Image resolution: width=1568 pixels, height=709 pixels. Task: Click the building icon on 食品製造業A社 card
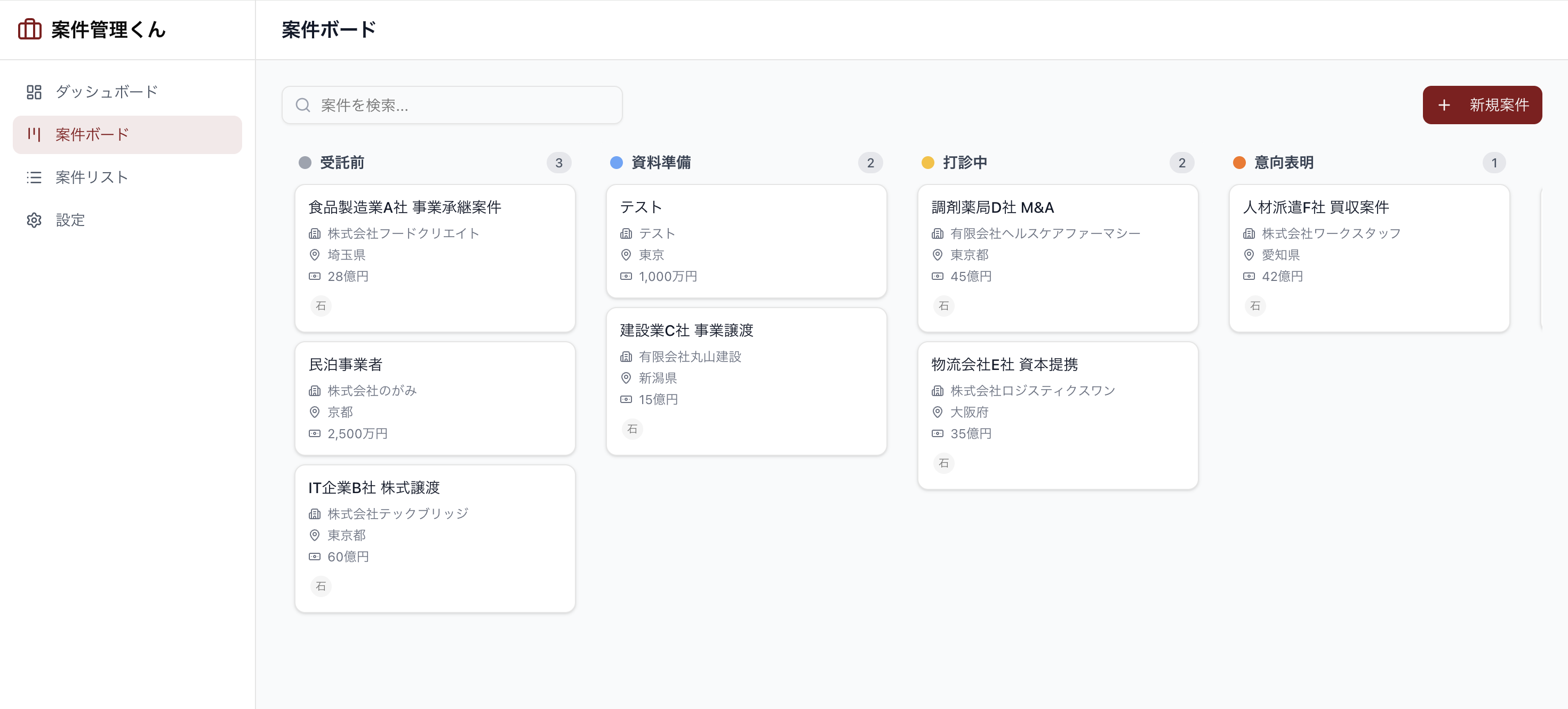pos(315,233)
